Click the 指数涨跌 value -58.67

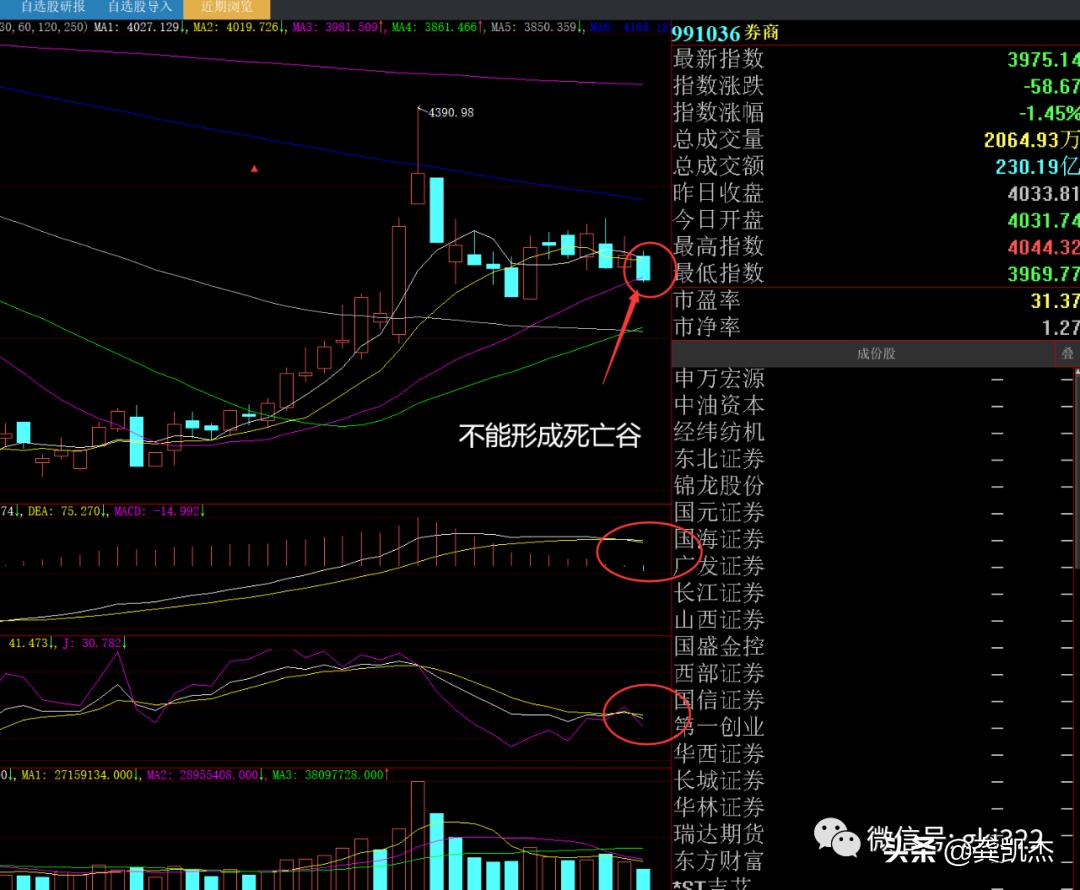pos(1050,87)
